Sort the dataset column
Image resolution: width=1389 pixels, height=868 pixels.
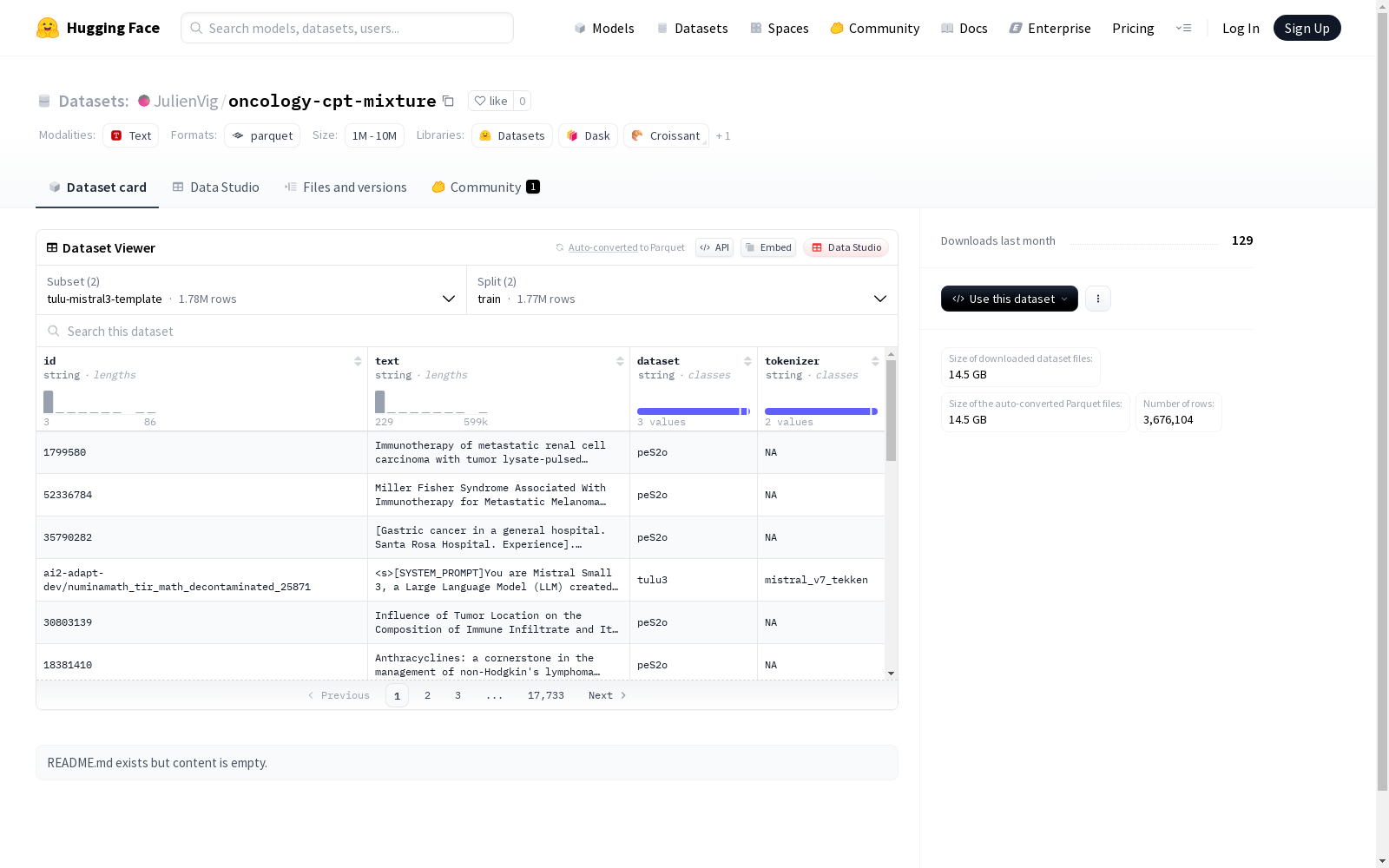click(x=747, y=361)
